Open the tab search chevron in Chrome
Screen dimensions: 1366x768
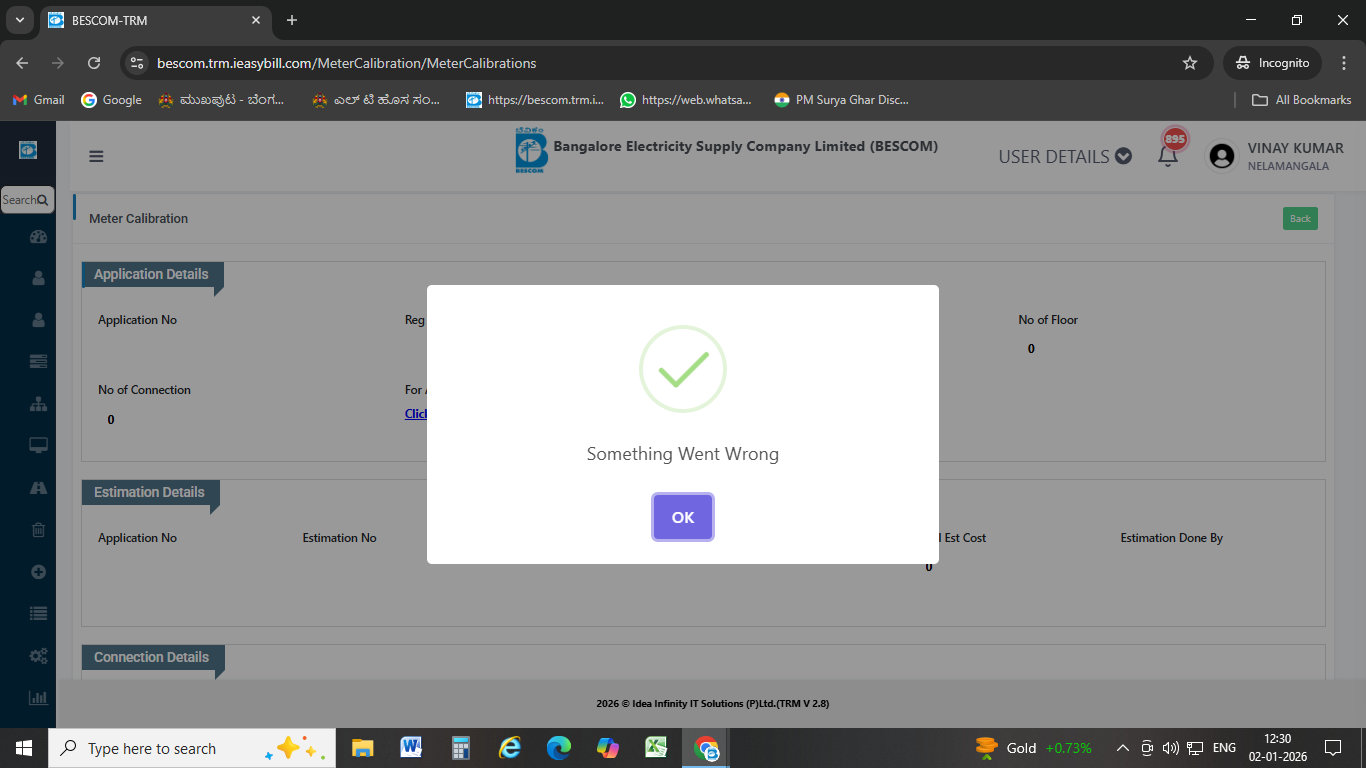[x=19, y=20]
